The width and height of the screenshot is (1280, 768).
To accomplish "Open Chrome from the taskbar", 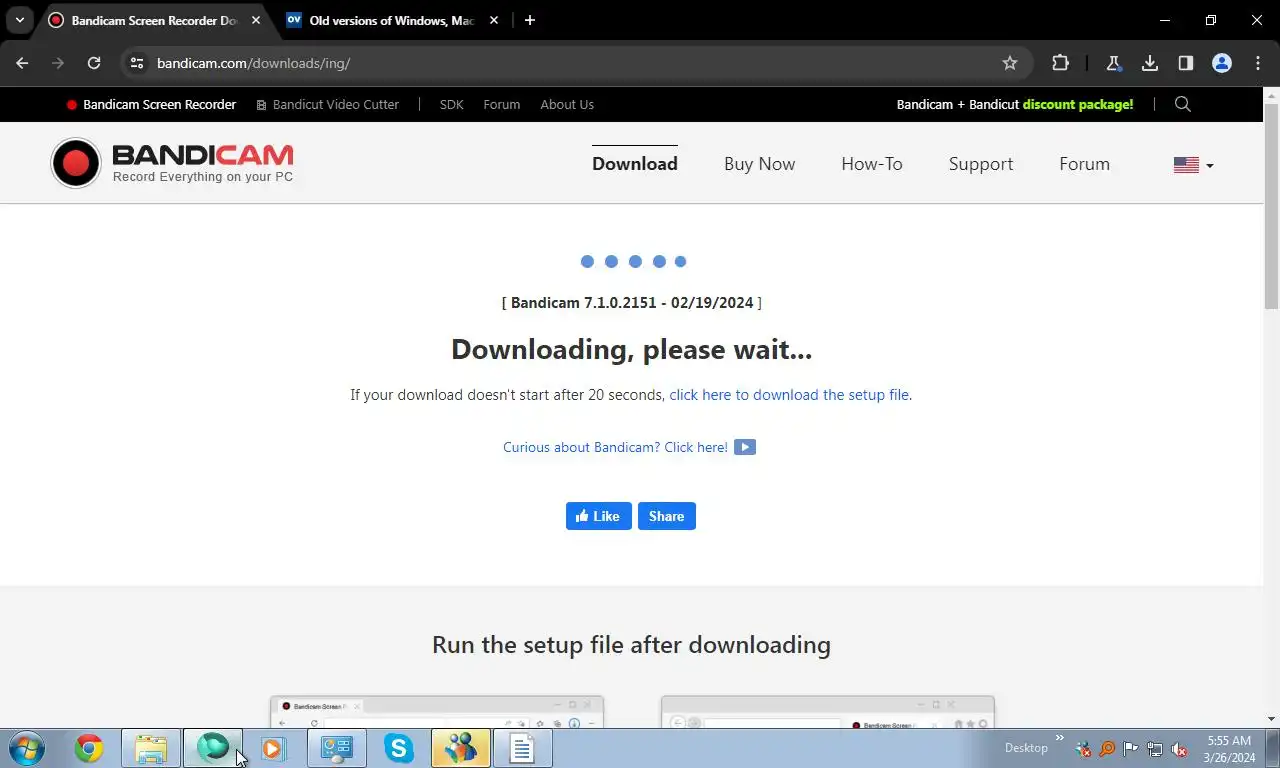I will coord(89,748).
